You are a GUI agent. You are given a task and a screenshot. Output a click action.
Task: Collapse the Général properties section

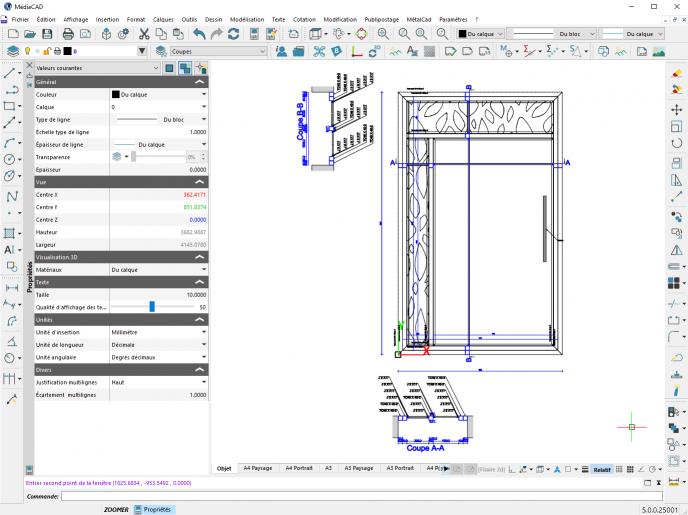200,82
